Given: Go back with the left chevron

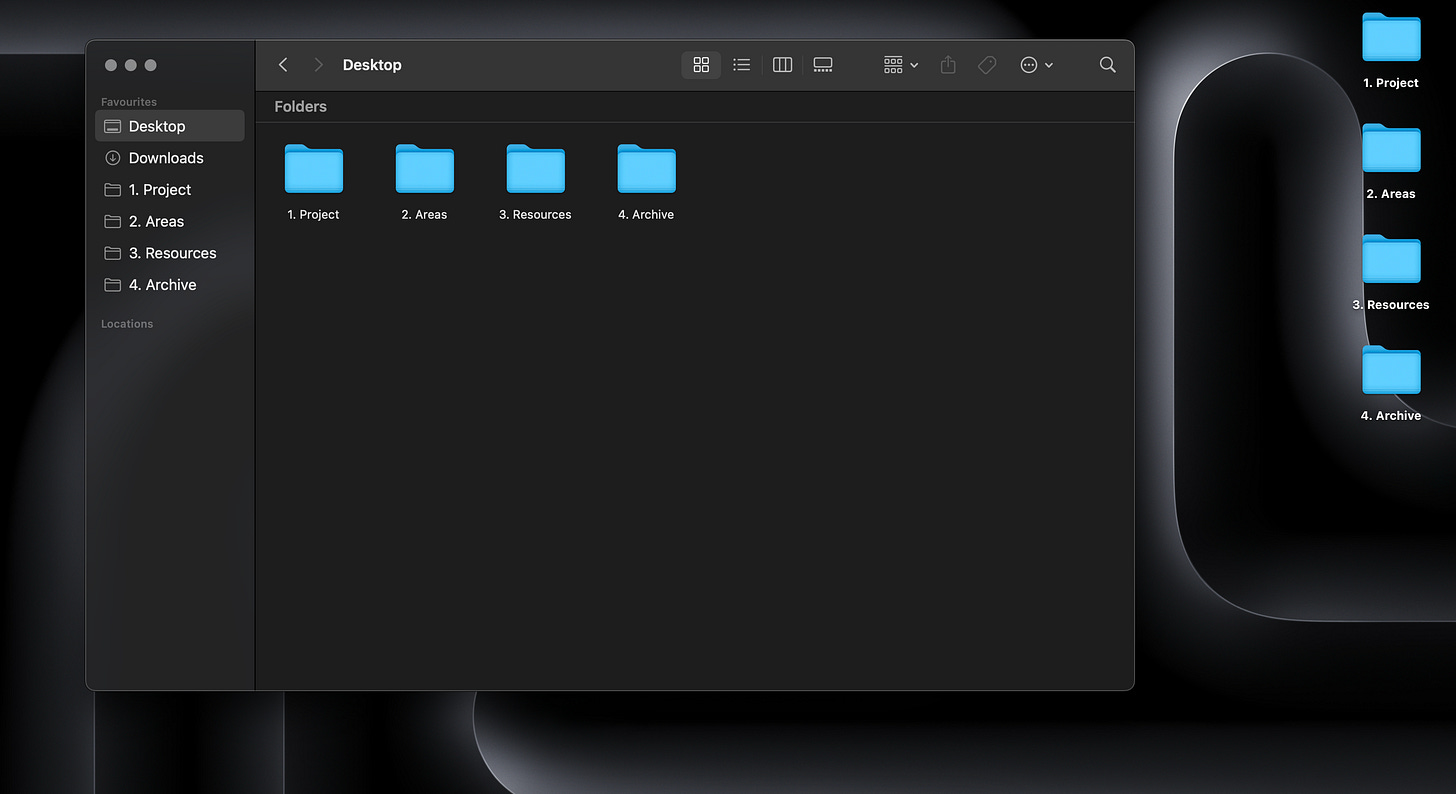Looking at the screenshot, I should tap(283, 65).
